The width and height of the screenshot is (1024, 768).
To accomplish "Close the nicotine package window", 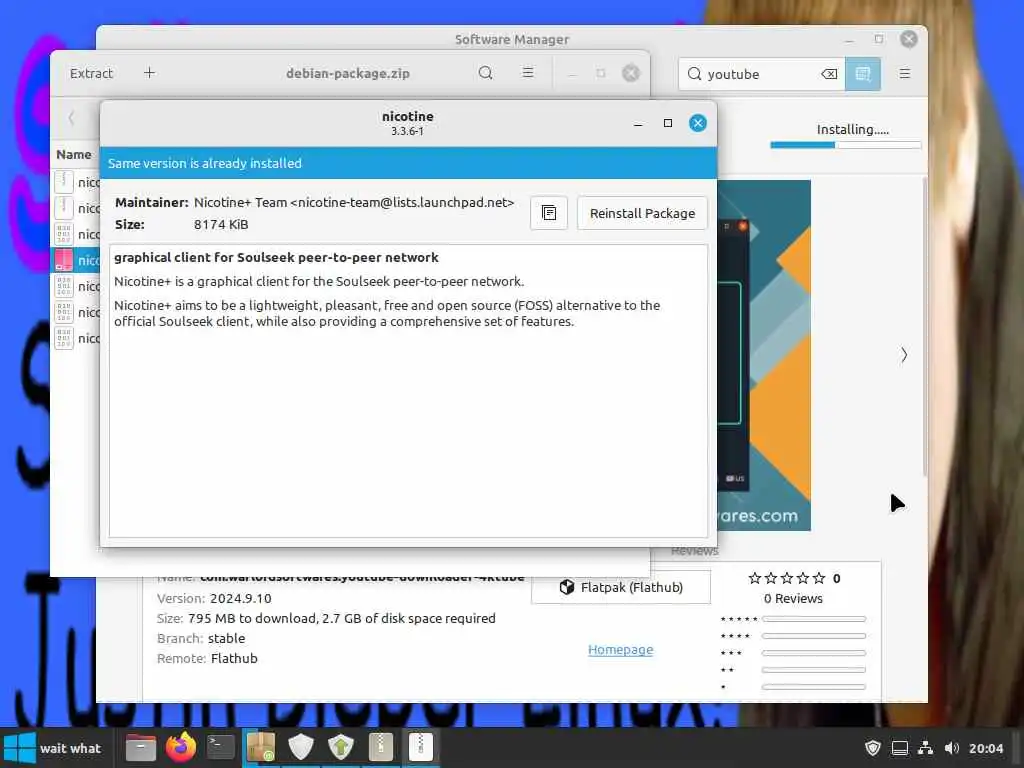I will [697, 123].
